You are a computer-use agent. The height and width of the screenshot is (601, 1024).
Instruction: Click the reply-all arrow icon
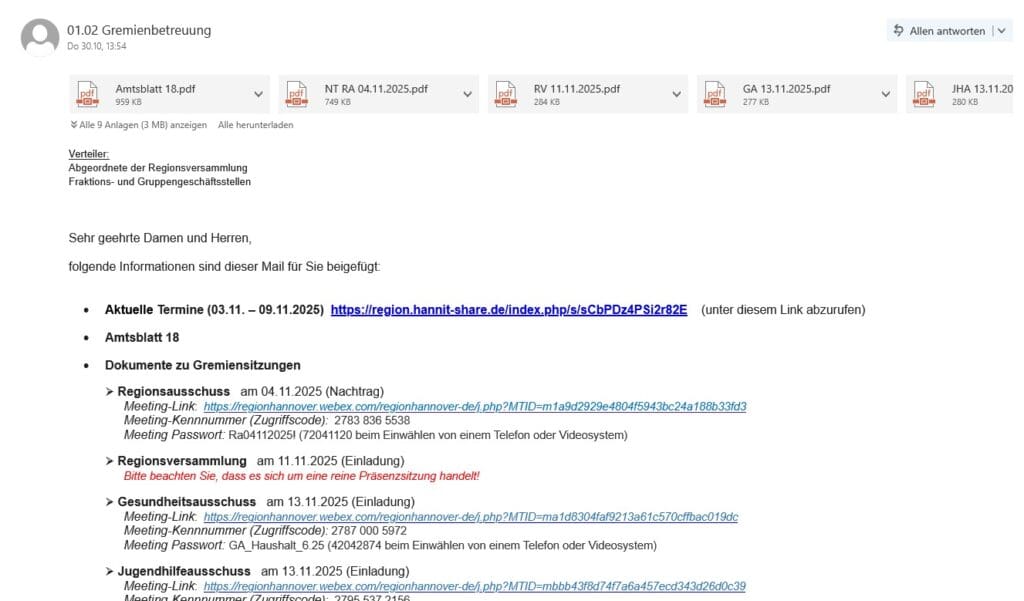[x=898, y=31]
